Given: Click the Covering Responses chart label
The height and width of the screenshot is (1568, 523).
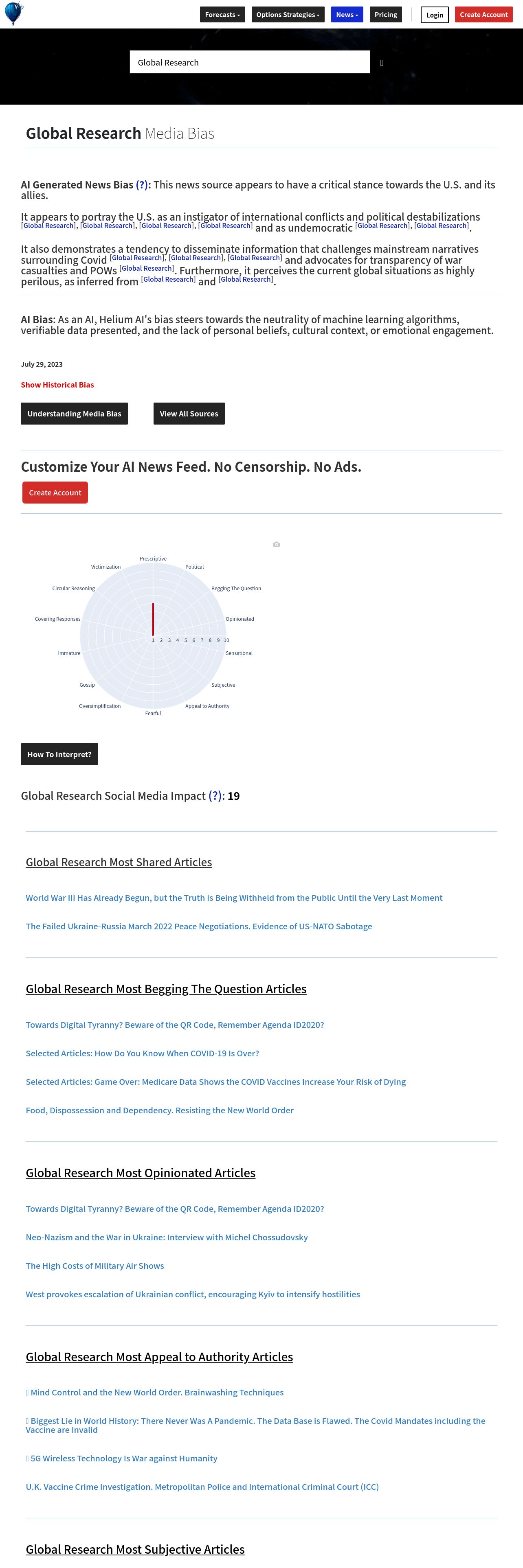Looking at the screenshot, I should click(57, 619).
